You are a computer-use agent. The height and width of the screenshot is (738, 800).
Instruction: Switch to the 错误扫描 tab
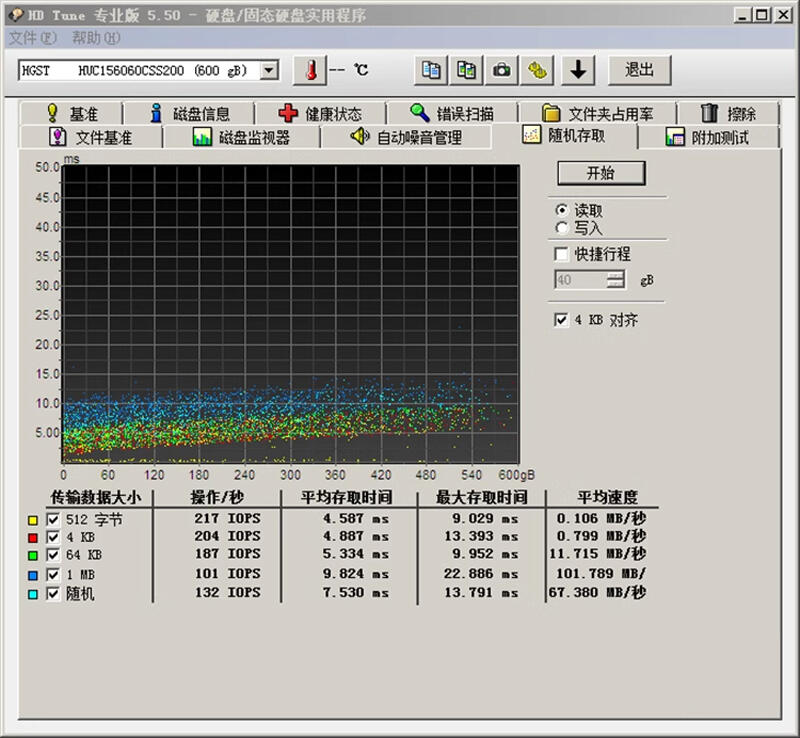(x=452, y=113)
